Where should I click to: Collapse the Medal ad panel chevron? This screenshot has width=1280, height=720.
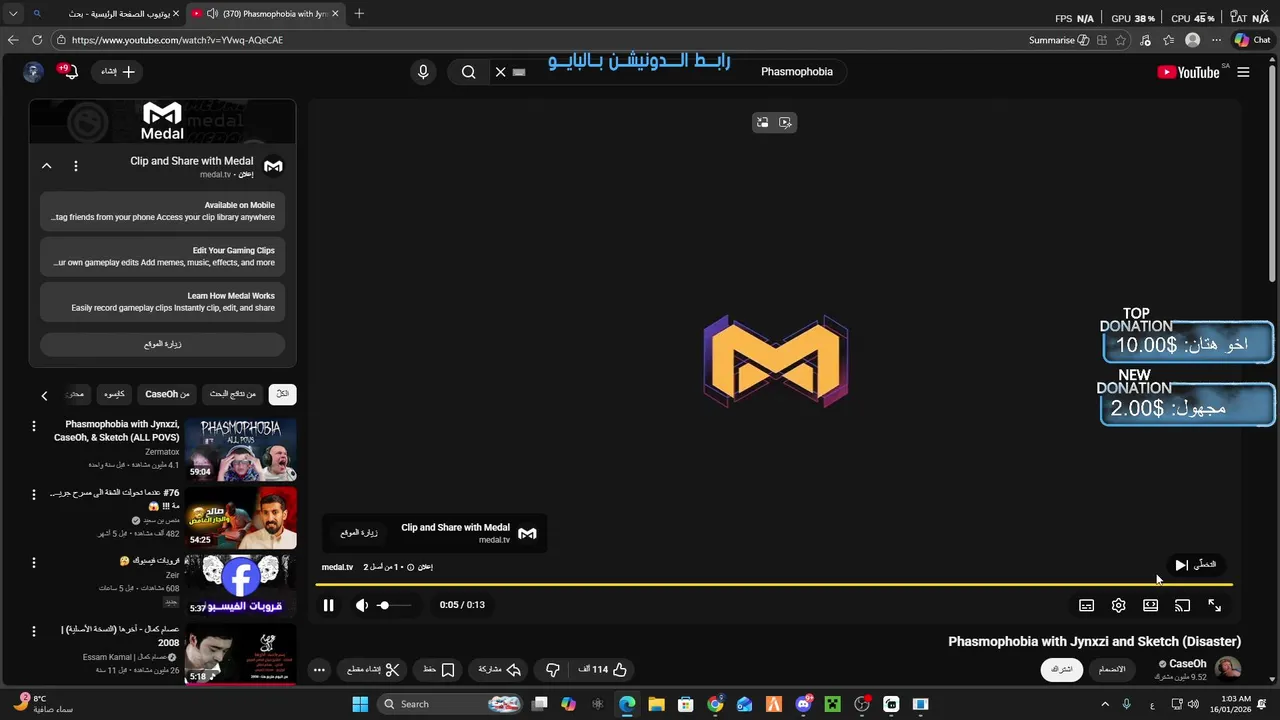tap(46, 166)
